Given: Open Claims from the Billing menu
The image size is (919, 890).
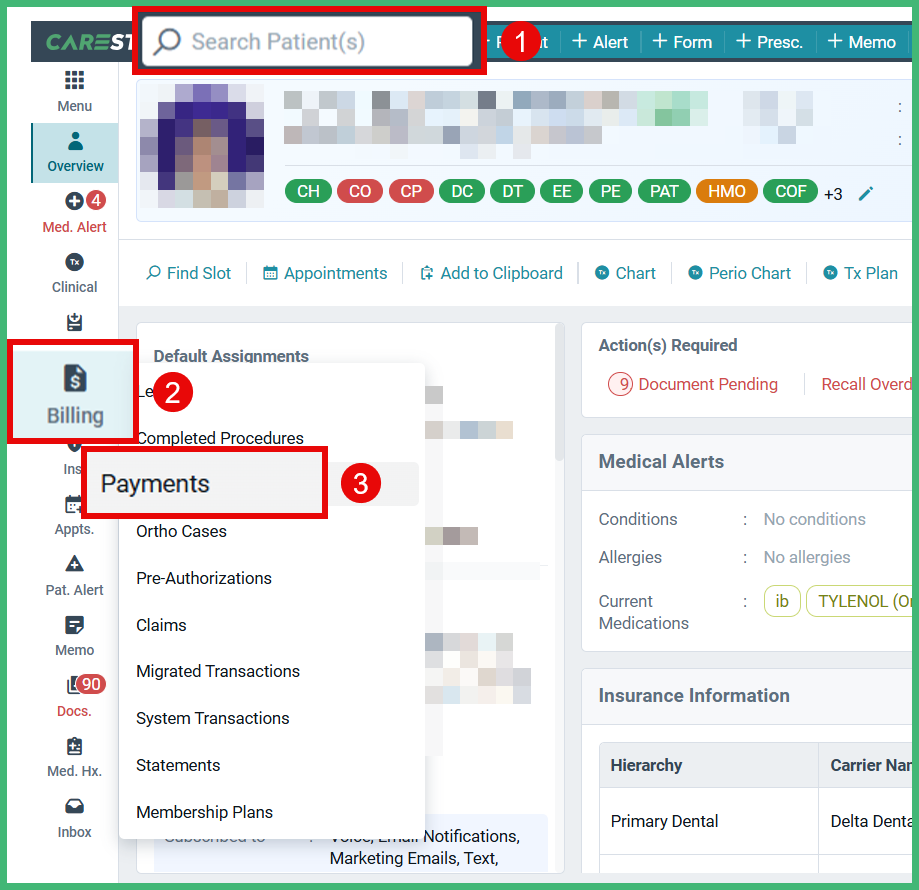Looking at the screenshot, I should coord(161,625).
